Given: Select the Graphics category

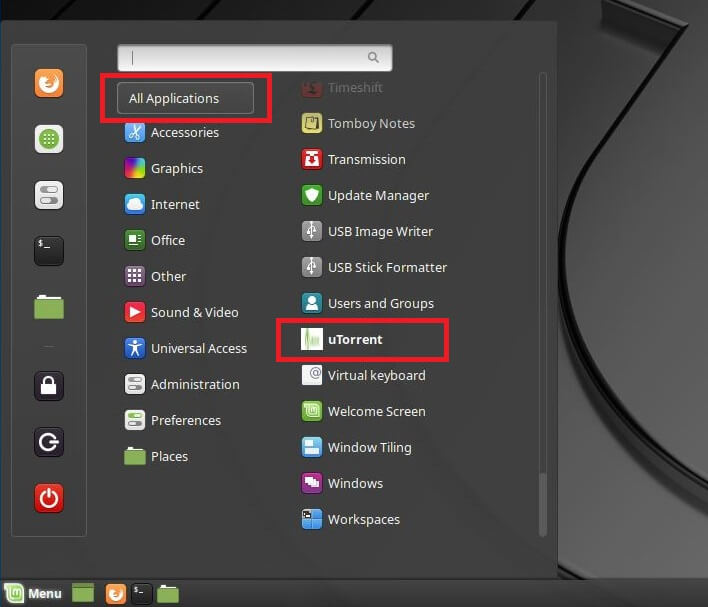Looking at the screenshot, I should point(164,168).
